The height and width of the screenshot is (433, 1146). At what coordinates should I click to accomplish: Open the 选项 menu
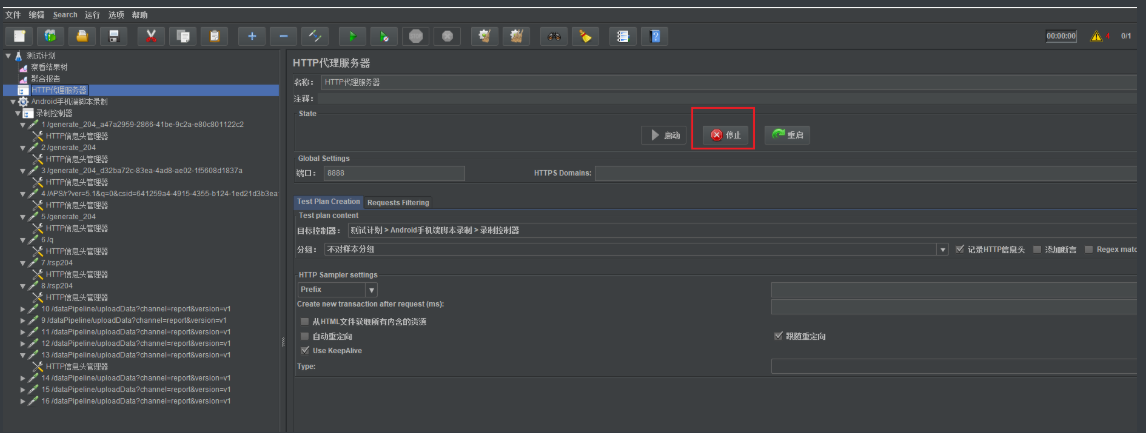coord(116,15)
